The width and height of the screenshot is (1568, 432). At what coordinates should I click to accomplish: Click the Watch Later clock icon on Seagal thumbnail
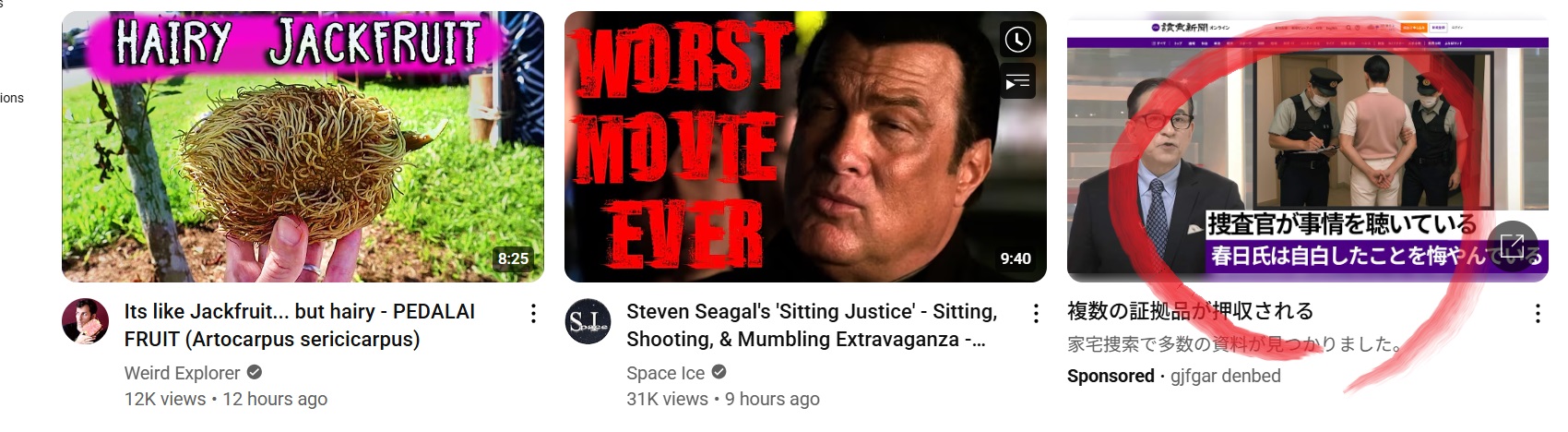1017,40
